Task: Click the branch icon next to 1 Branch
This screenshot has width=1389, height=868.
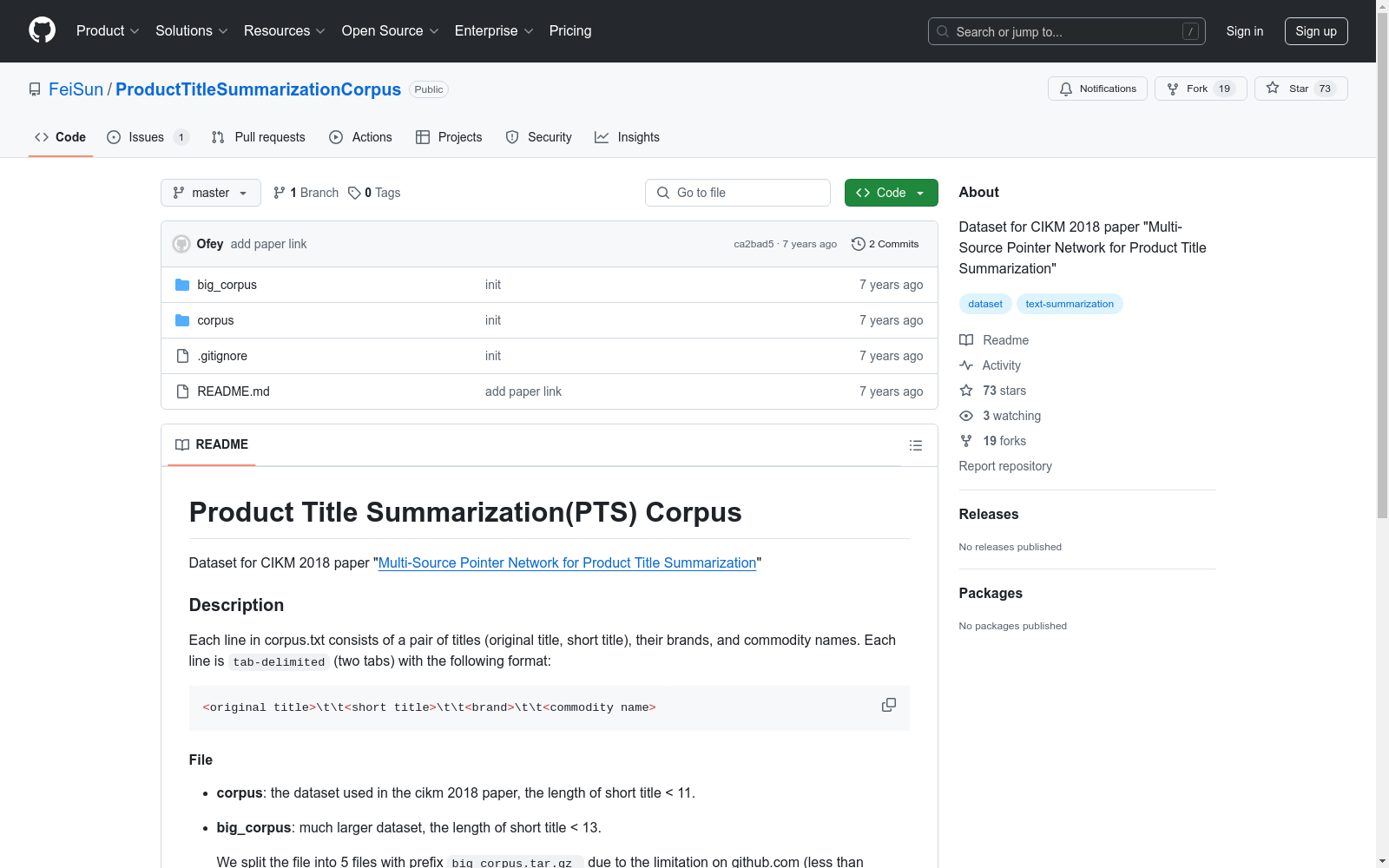Action: pos(280,193)
